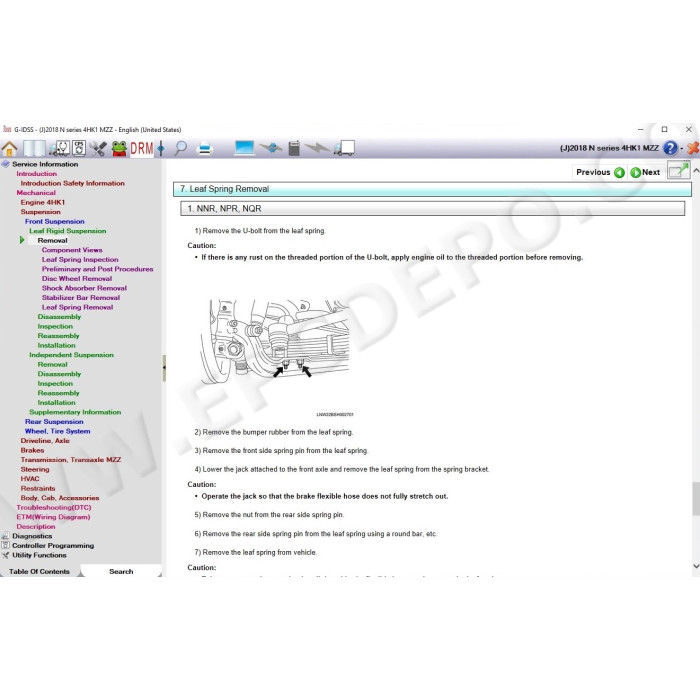
Task: Switch to Table Of Contents tab
Action: click(39, 571)
